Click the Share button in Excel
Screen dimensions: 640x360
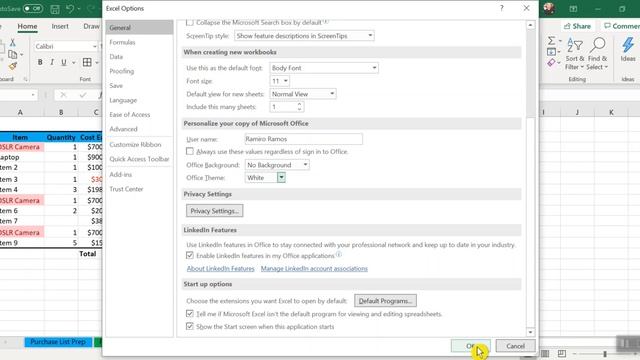tap(577, 26)
